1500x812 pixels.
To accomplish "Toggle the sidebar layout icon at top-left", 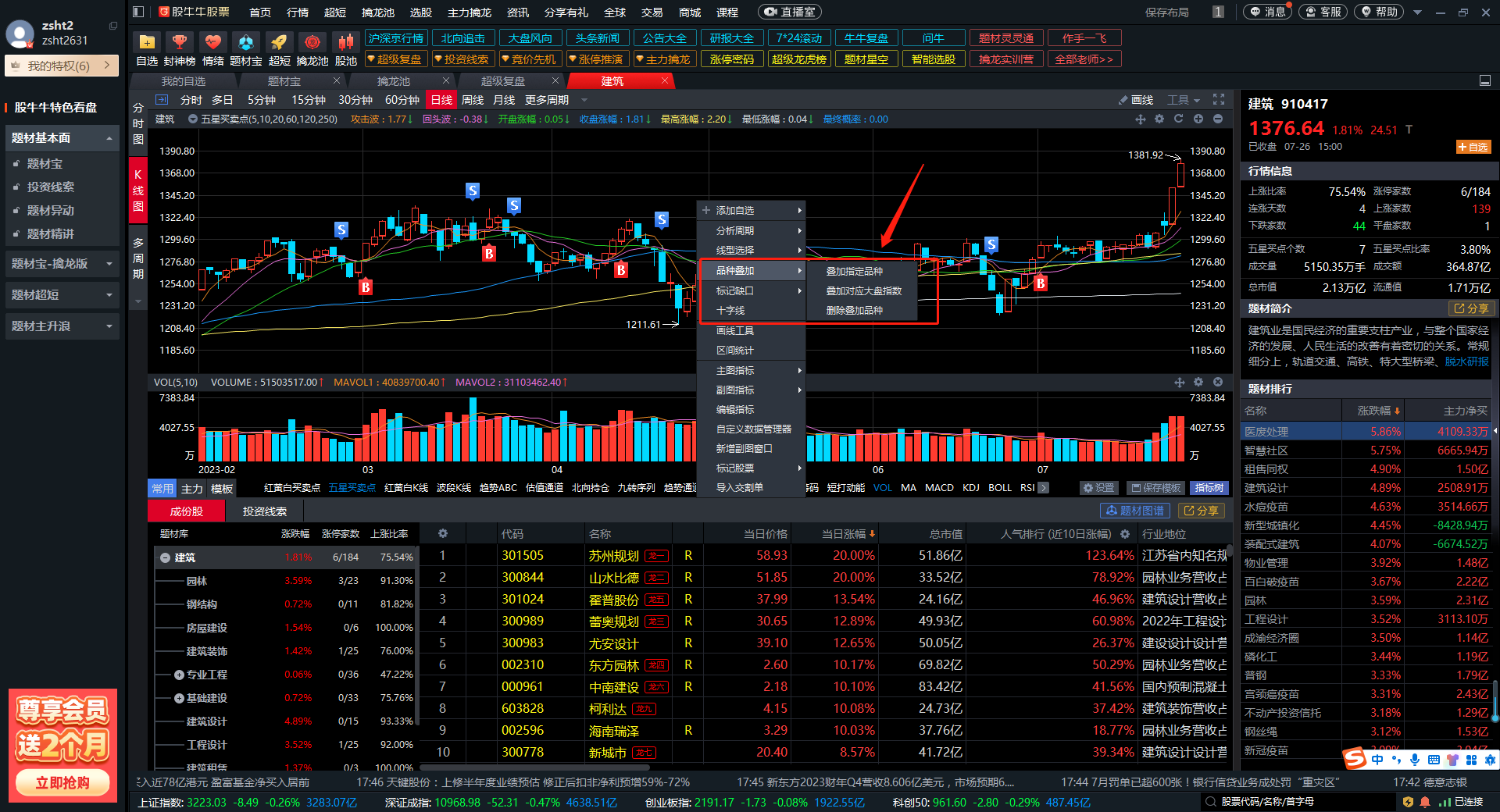I will [138, 12].
